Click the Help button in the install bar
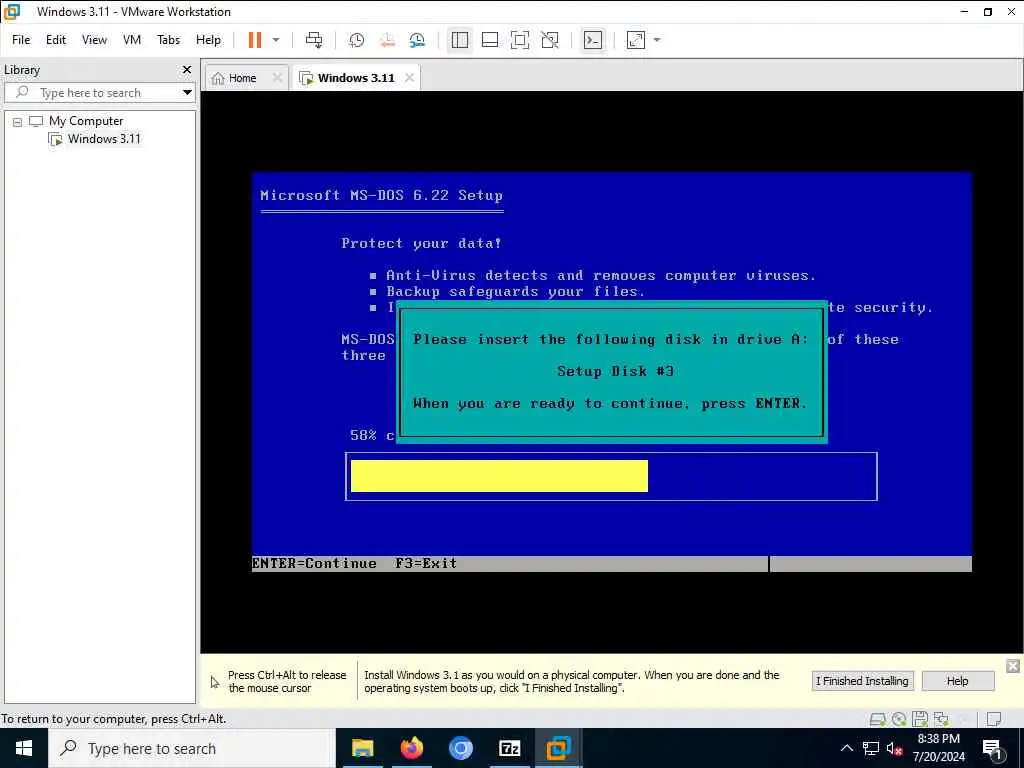Viewport: 1024px width, 768px height. point(957,681)
